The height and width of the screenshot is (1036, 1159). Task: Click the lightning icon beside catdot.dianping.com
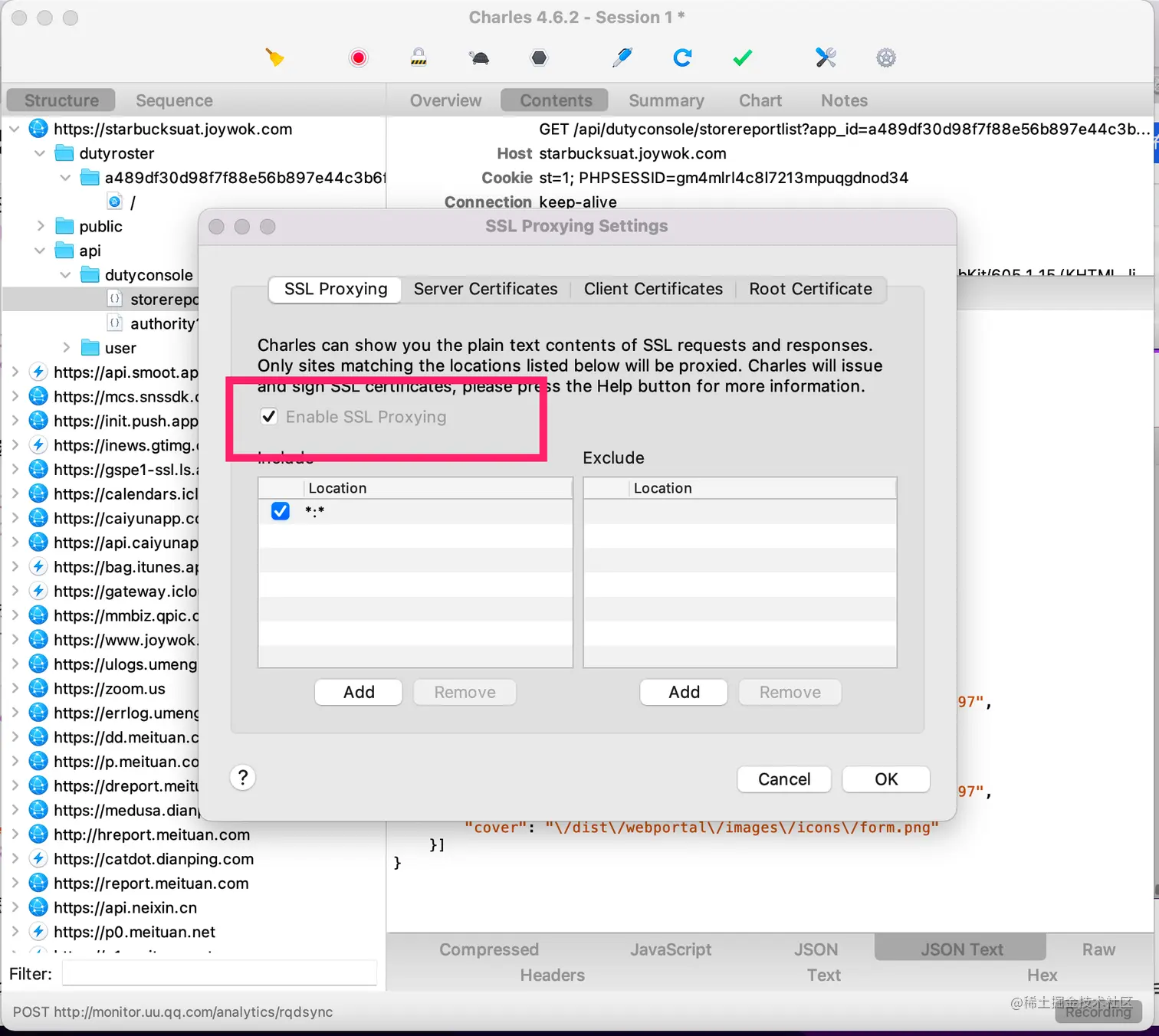(38, 859)
